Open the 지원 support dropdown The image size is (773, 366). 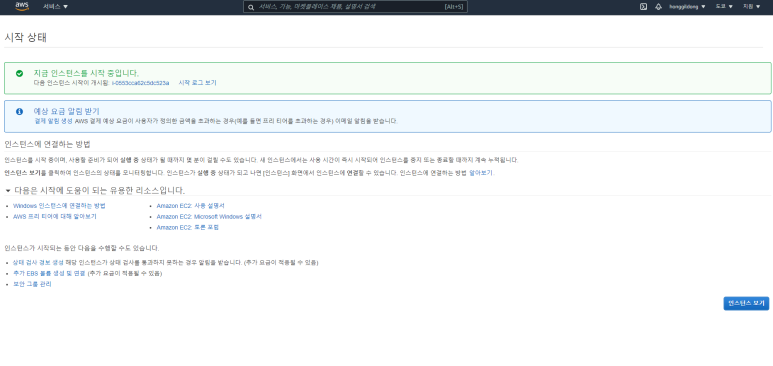[x=752, y=7]
